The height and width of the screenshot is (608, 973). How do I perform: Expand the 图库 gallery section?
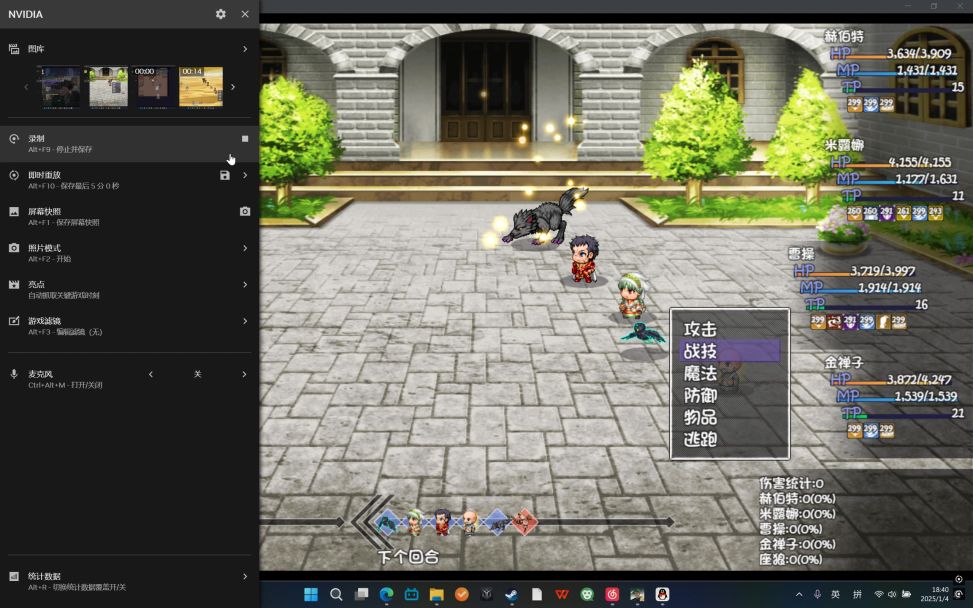coord(245,49)
